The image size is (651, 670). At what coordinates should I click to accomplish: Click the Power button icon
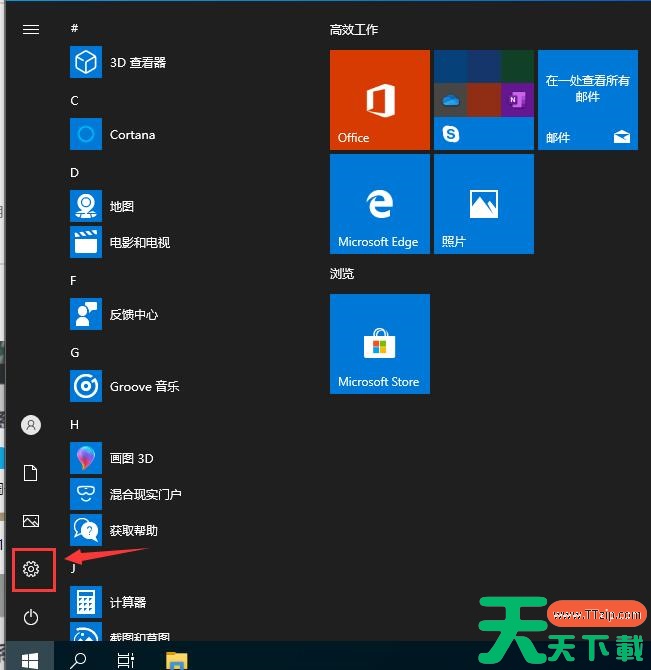[x=31, y=617]
